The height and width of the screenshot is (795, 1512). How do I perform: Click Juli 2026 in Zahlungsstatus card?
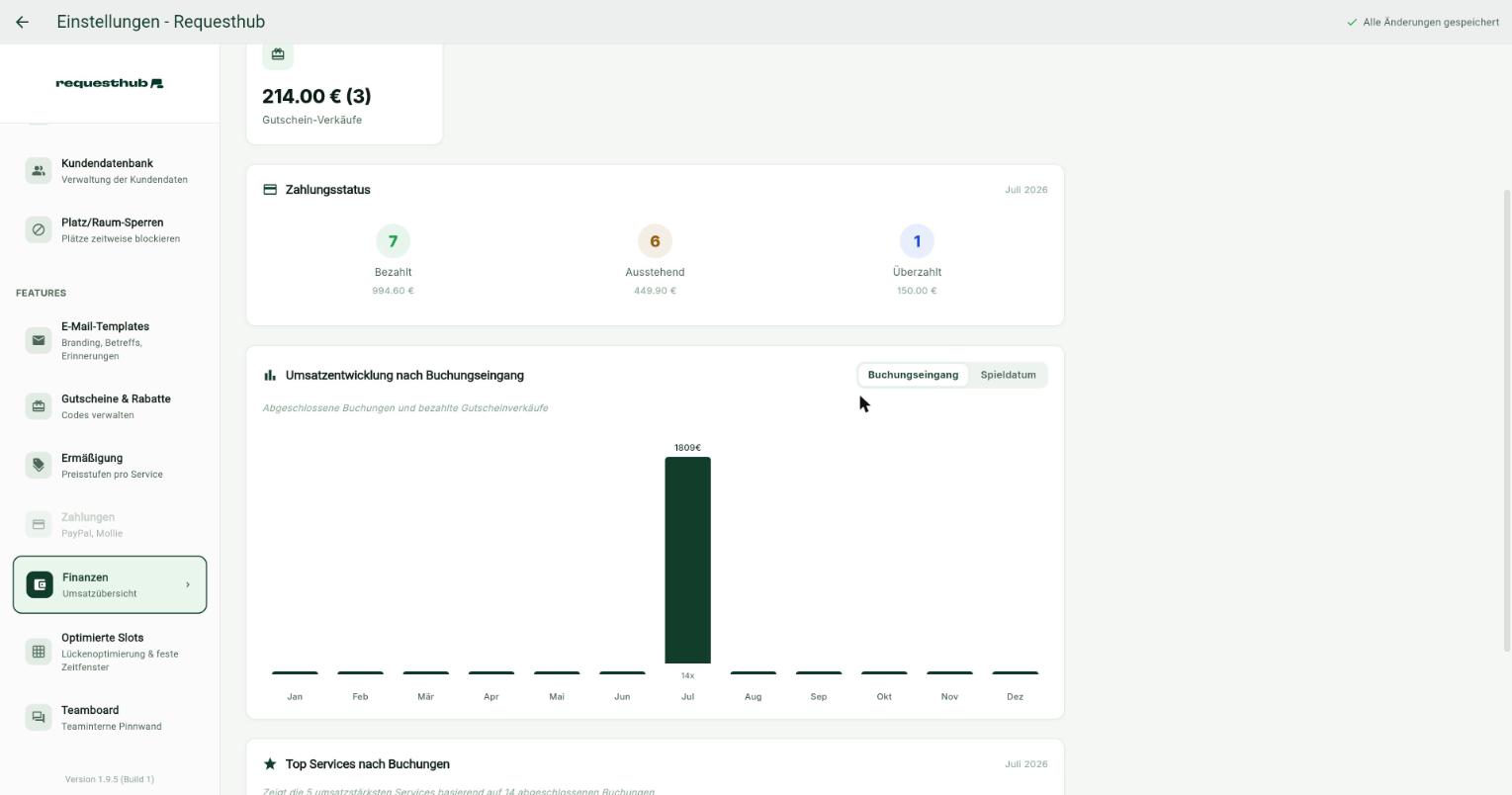[x=1025, y=190]
